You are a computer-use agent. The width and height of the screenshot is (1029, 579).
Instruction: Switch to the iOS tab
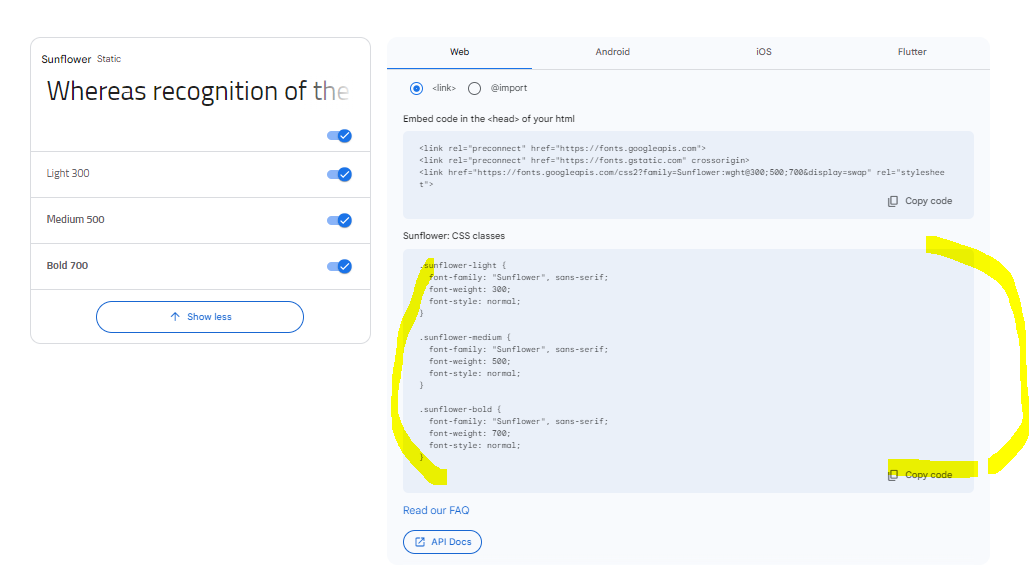coord(763,52)
